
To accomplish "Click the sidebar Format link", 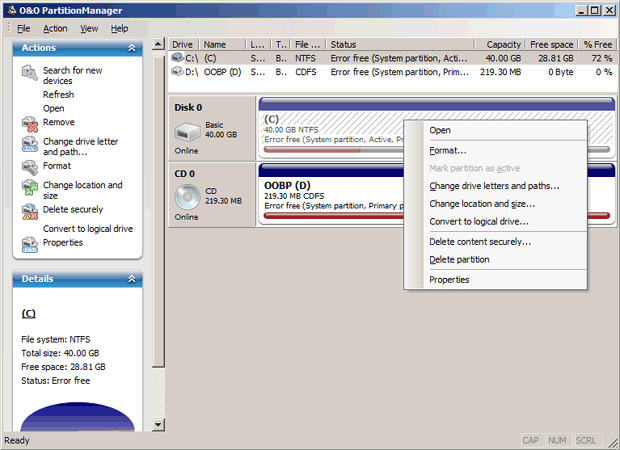I will pos(57,166).
